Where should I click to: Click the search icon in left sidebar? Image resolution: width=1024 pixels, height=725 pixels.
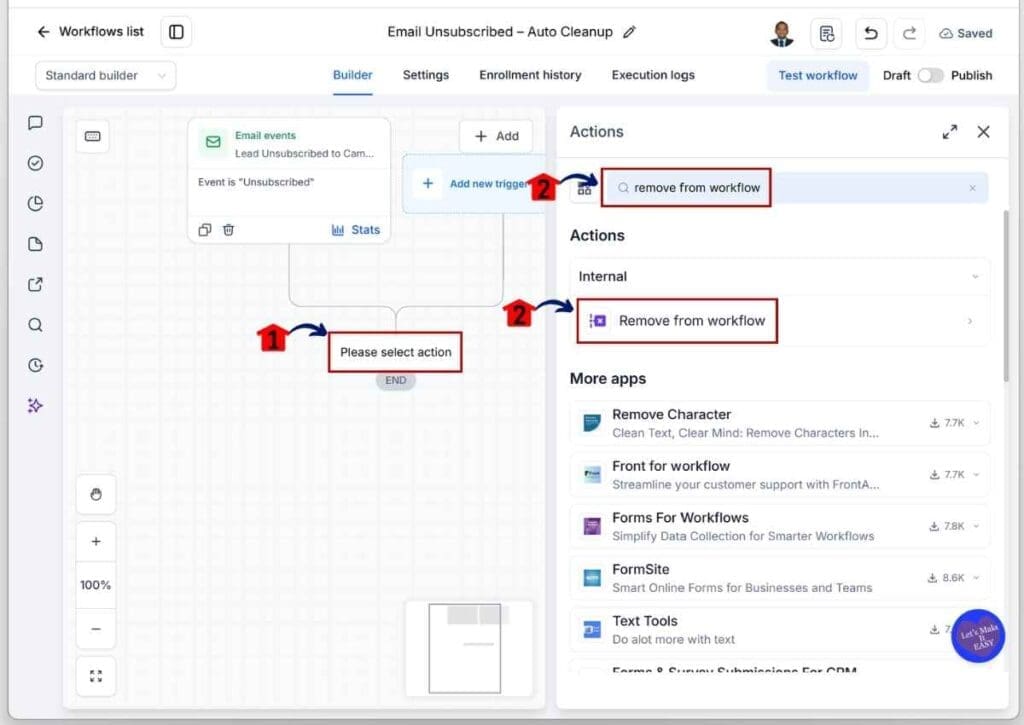(x=35, y=325)
